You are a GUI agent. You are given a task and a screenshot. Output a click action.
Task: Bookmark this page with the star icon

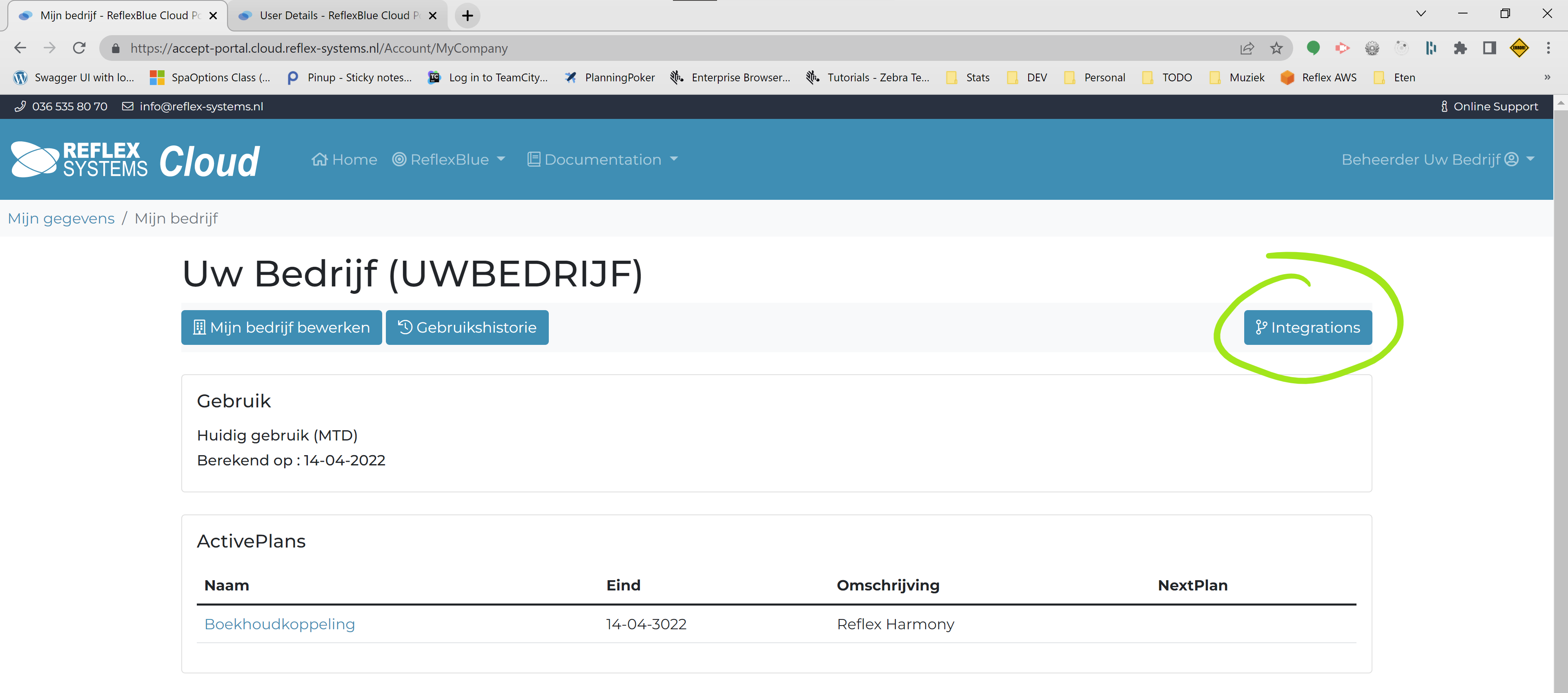click(x=1276, y=48)
